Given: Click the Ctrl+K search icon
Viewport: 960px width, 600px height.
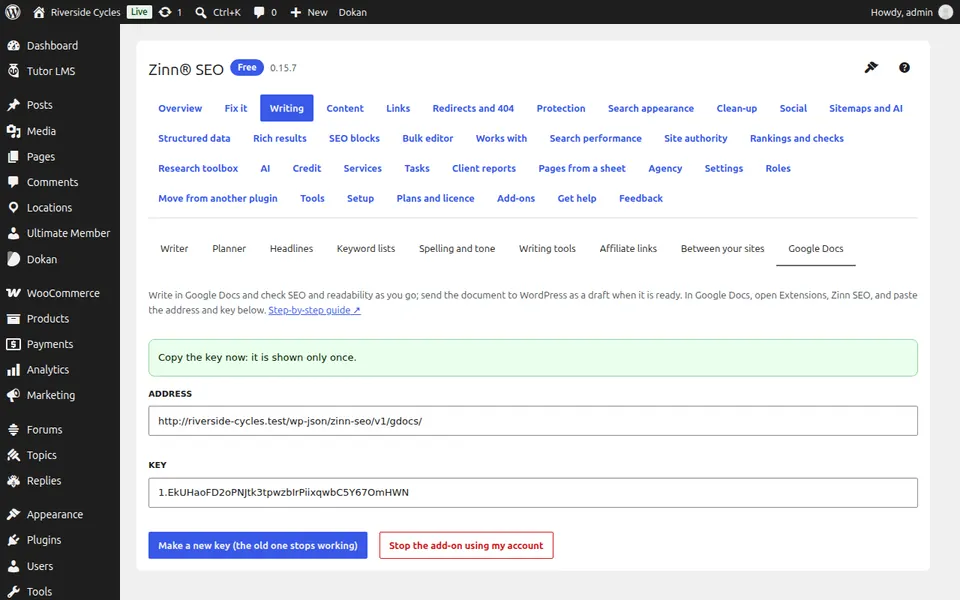Looking at the screenshot, I should [200, 12].
